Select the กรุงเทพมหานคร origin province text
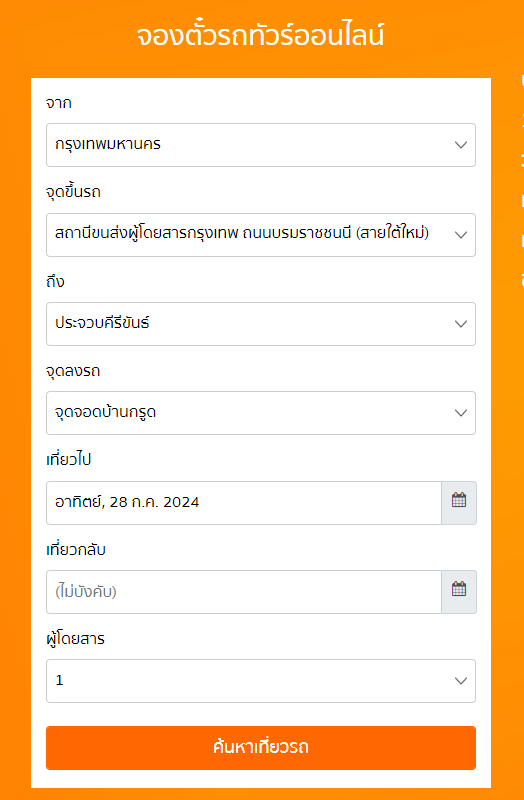This screenshot has height=800, width=524. tap(108, 144)
